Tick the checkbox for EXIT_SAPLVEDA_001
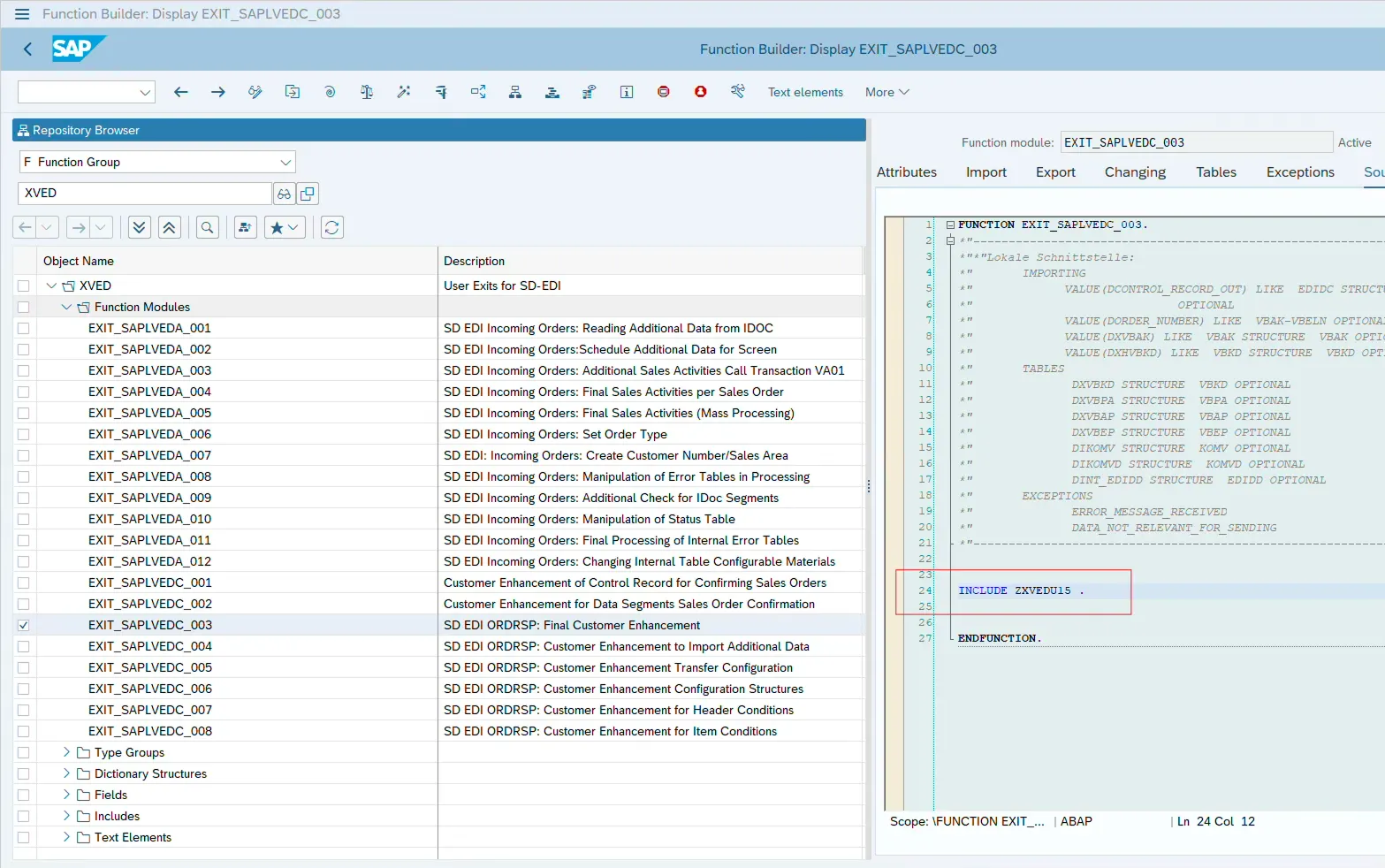The image size is (1385, 868). pos(24,328)
